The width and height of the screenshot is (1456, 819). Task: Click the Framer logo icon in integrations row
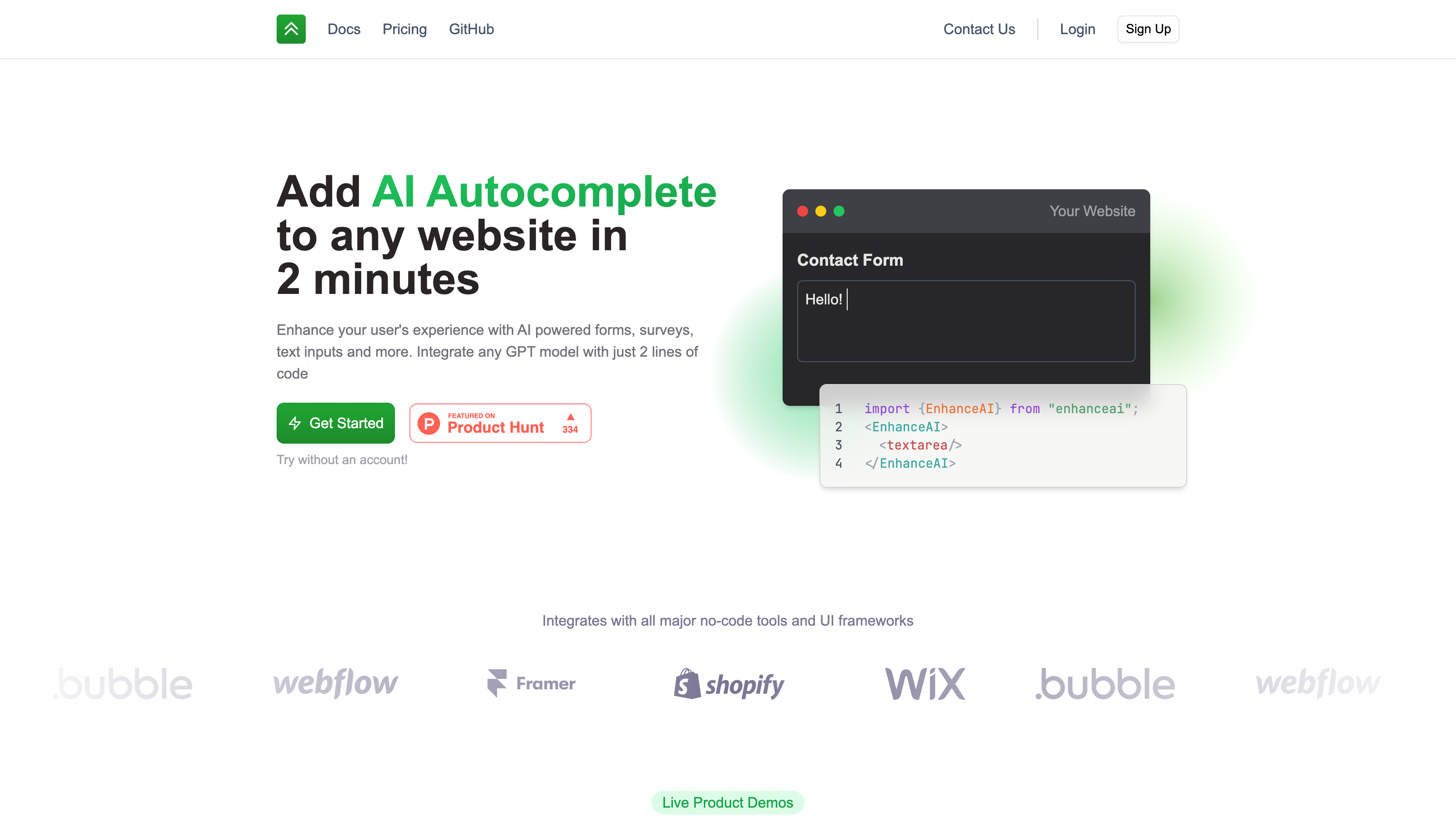point(497,683)
